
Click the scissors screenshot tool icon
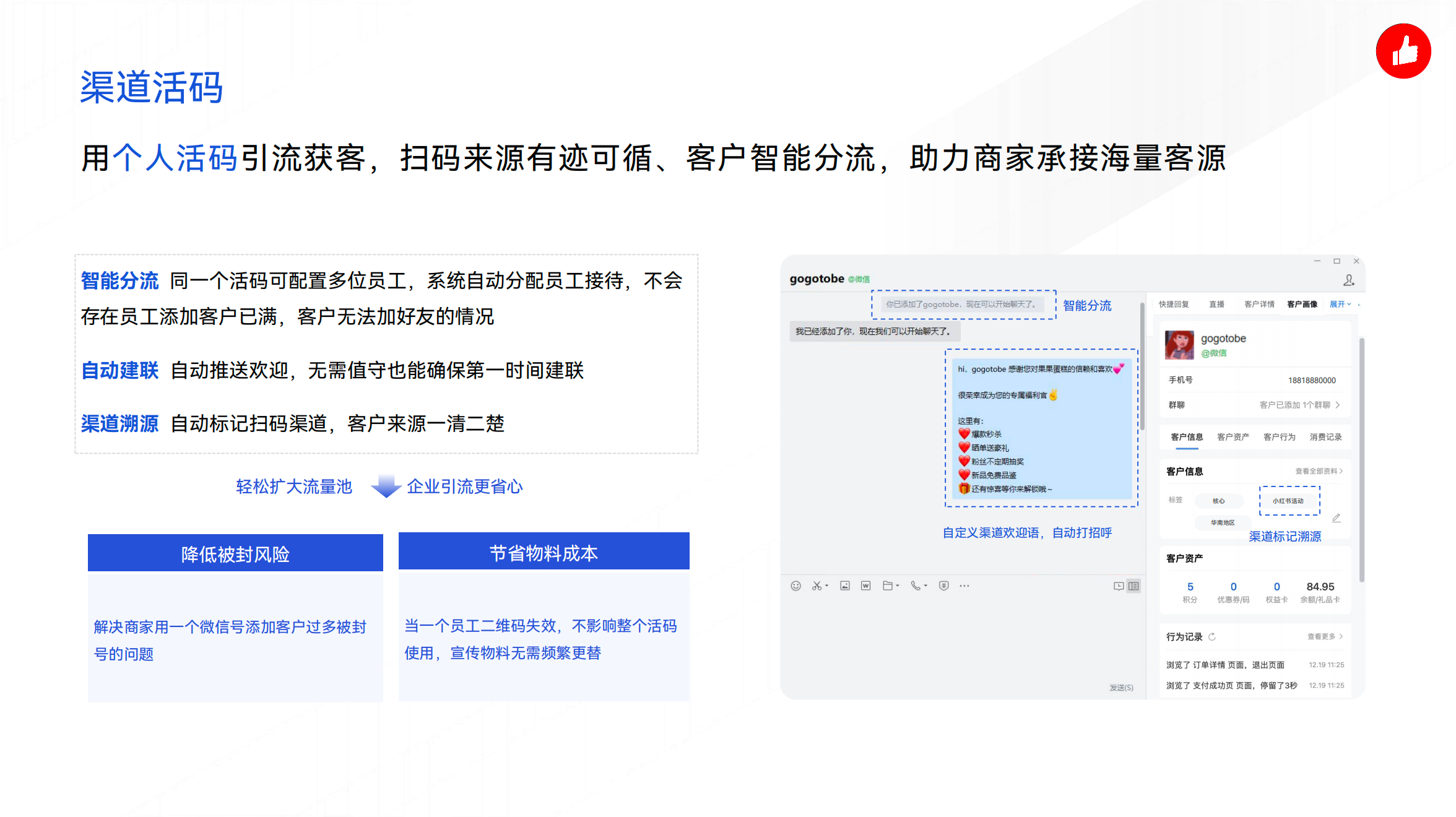[817, 586]
